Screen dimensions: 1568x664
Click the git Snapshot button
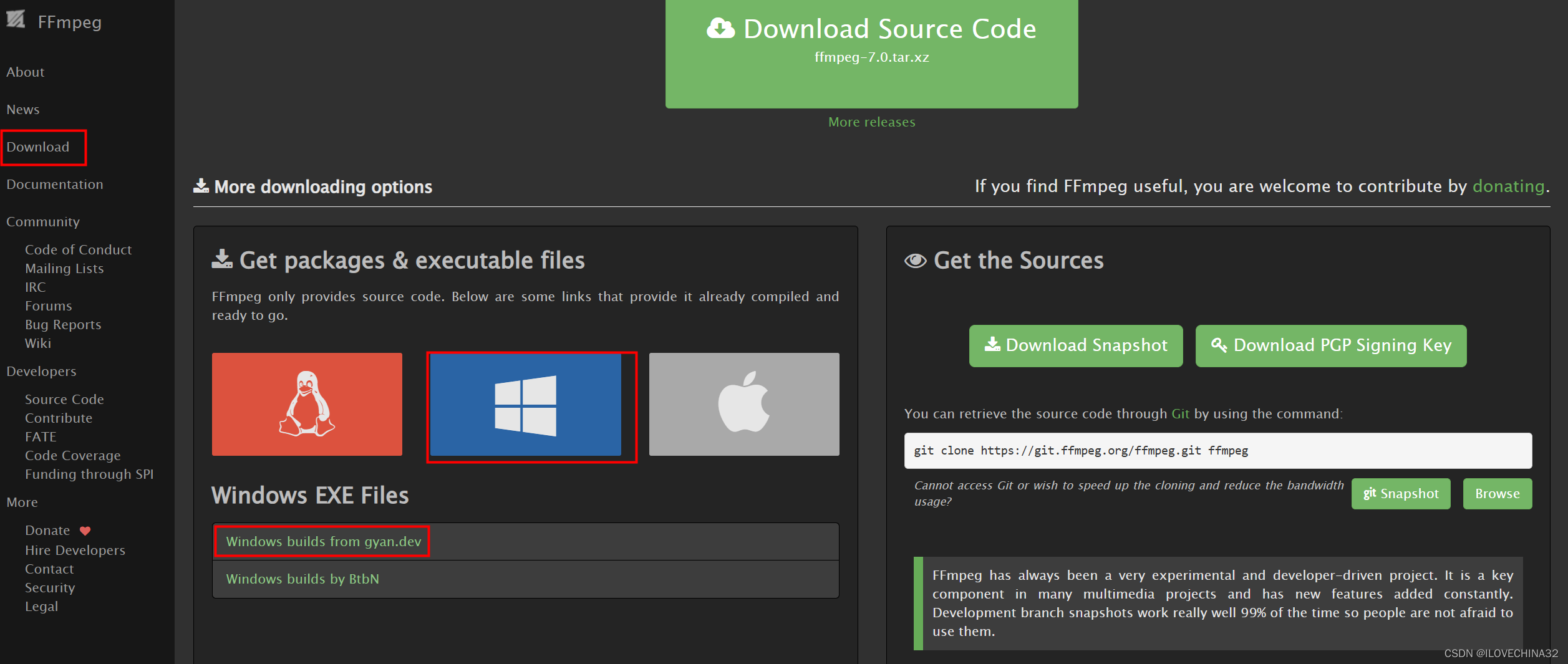coord(1400,494)
